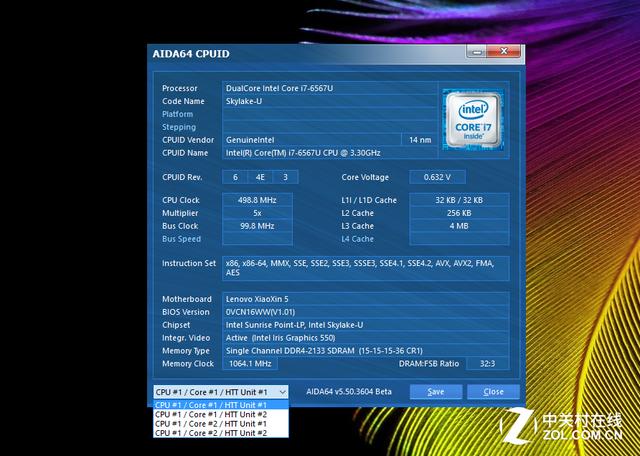
Task: Minimize the AIDA64 CPUID window
Action: click(x=476, y=52)
